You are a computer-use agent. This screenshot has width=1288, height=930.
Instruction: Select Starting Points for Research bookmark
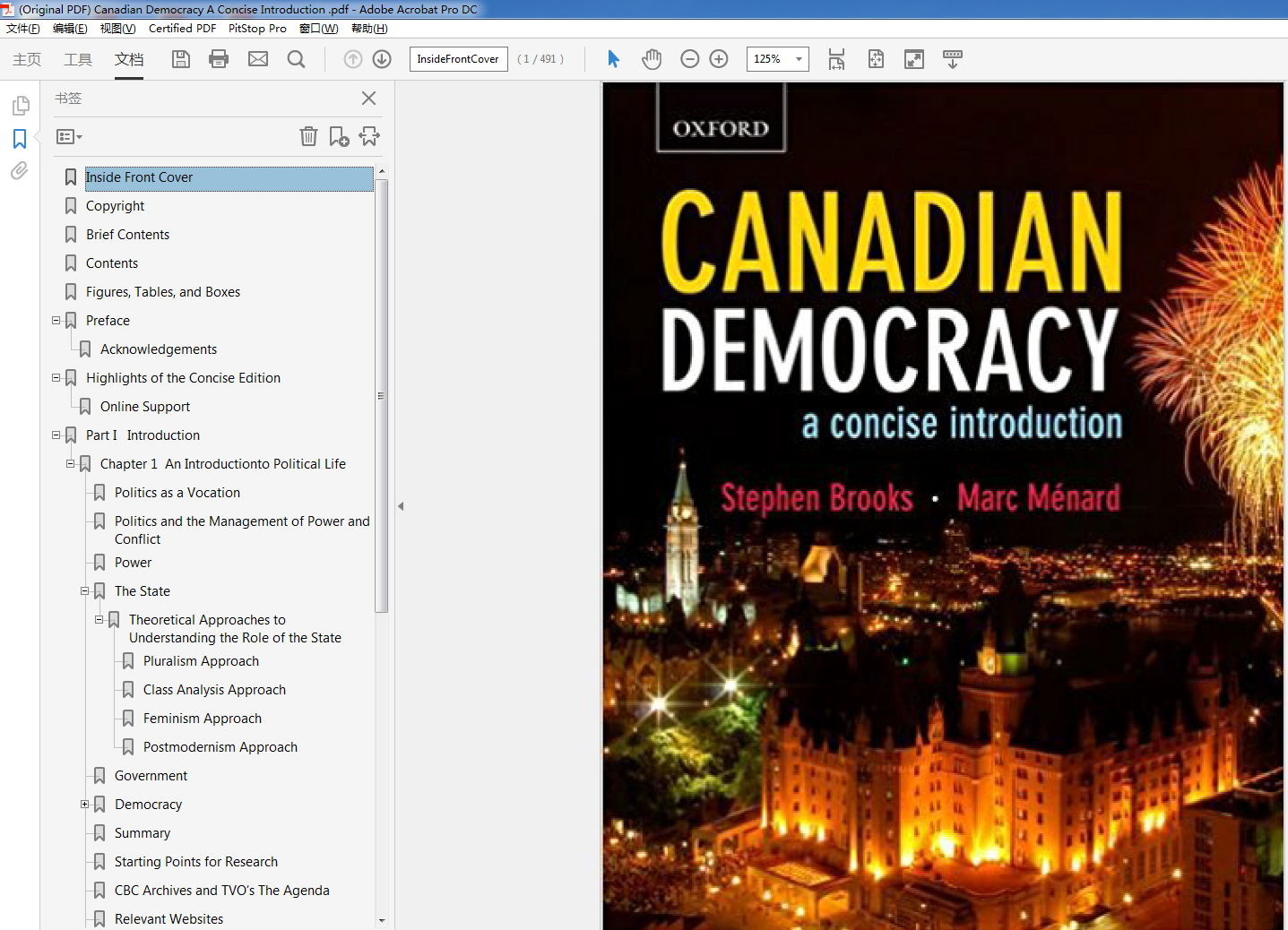coord(196,862)
